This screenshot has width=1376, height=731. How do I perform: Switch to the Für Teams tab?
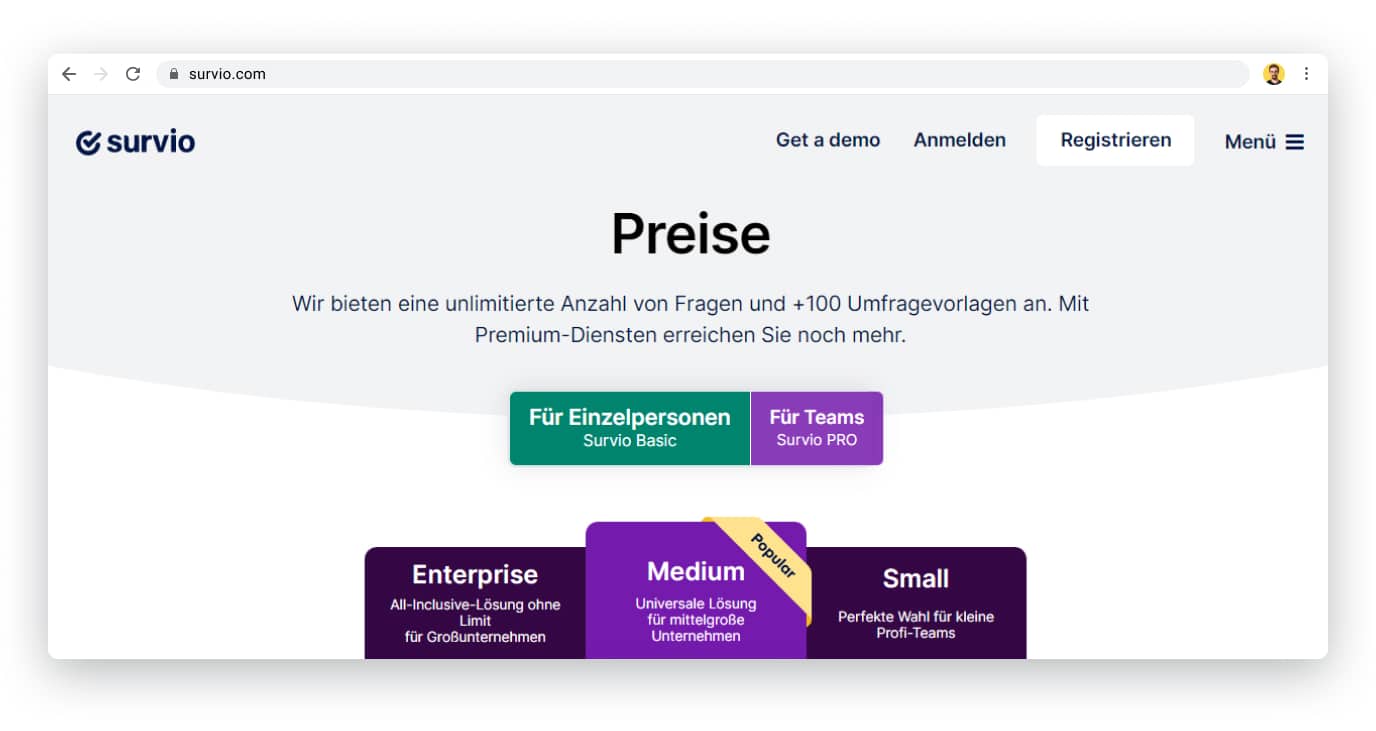click(x=816, y=428)
